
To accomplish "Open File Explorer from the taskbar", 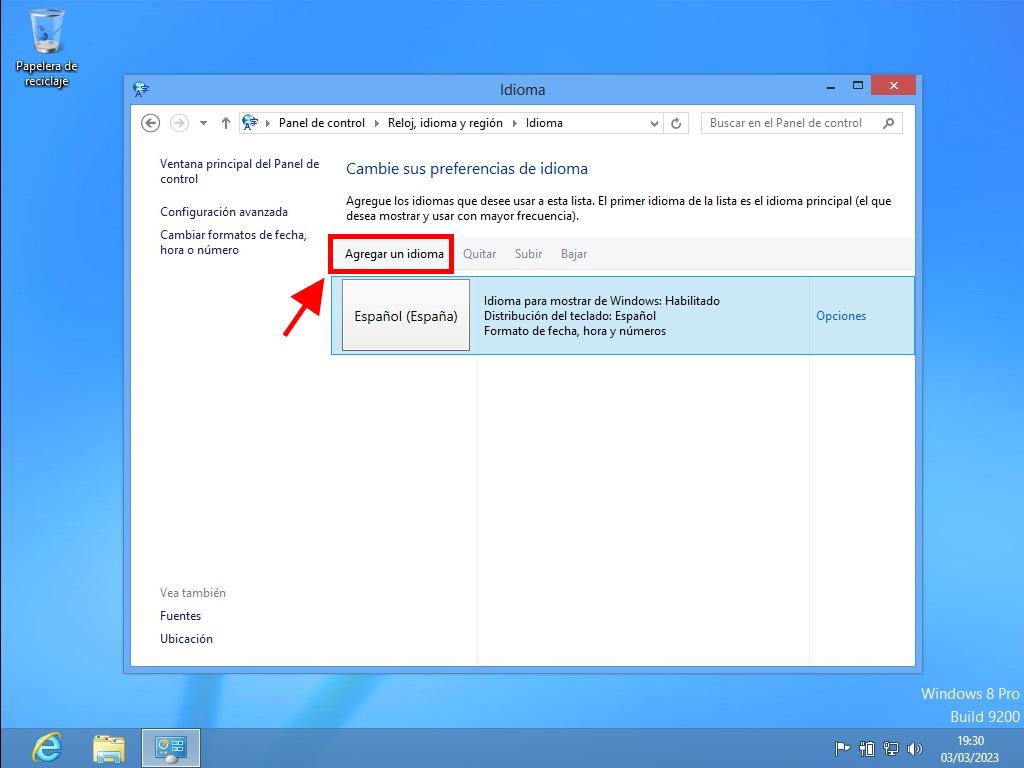I will 109,748.
